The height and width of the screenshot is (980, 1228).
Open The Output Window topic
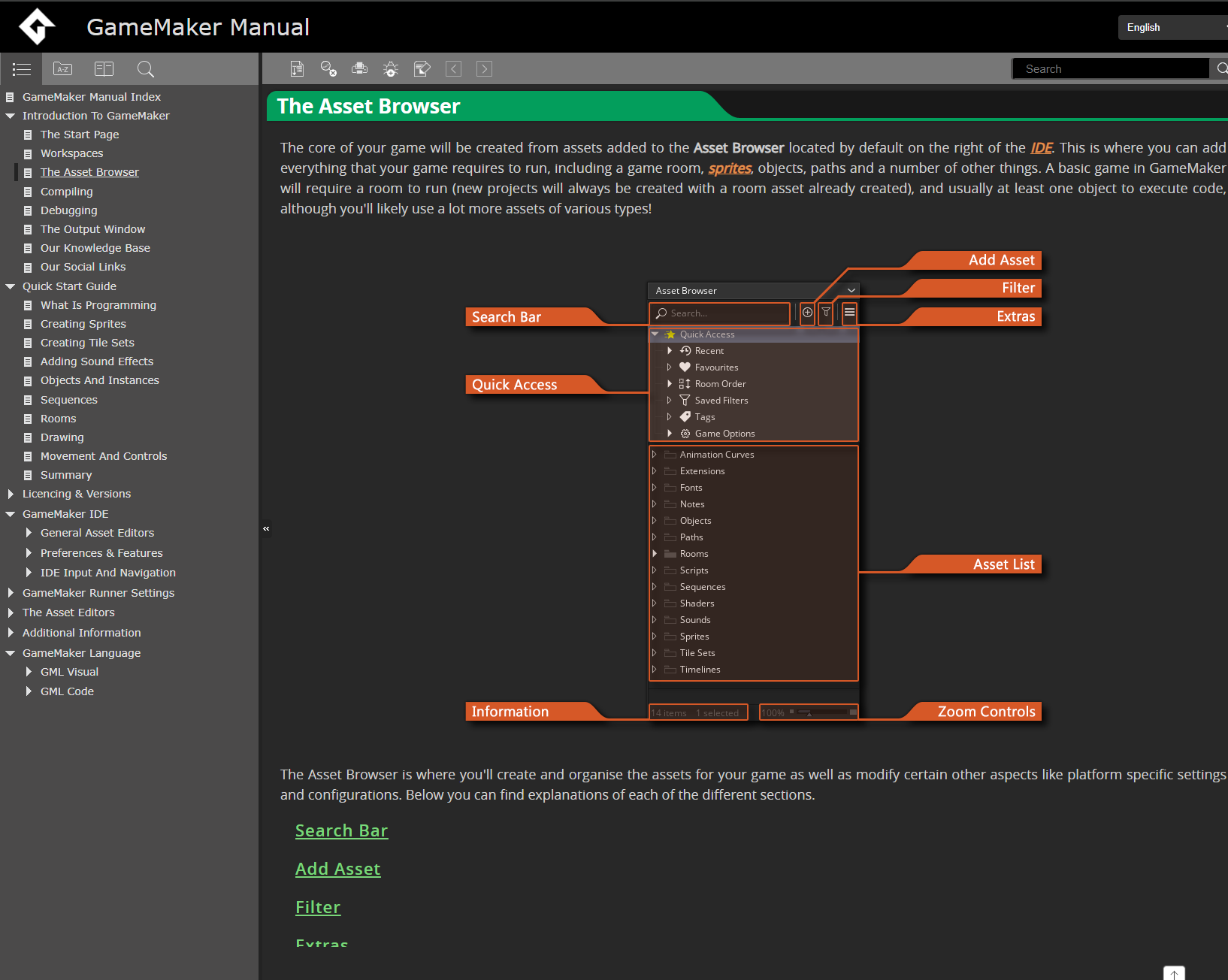pos(92,229)
